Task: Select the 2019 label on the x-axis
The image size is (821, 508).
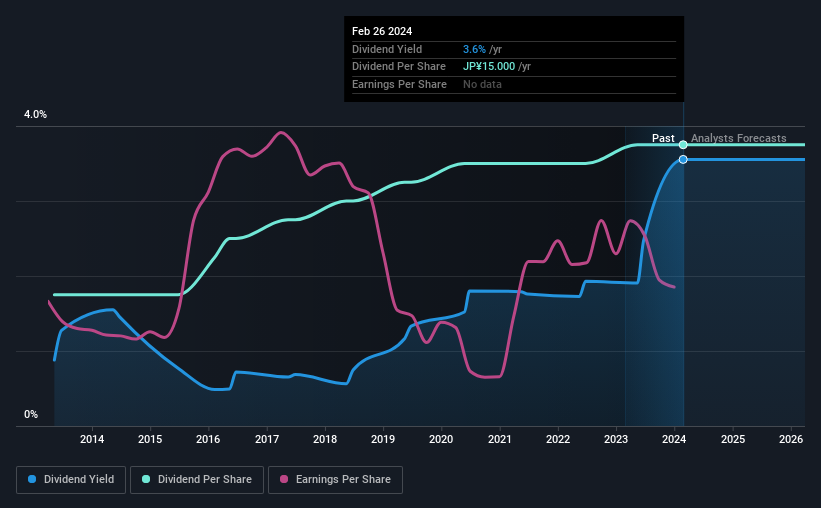Action: coord(383,439)
